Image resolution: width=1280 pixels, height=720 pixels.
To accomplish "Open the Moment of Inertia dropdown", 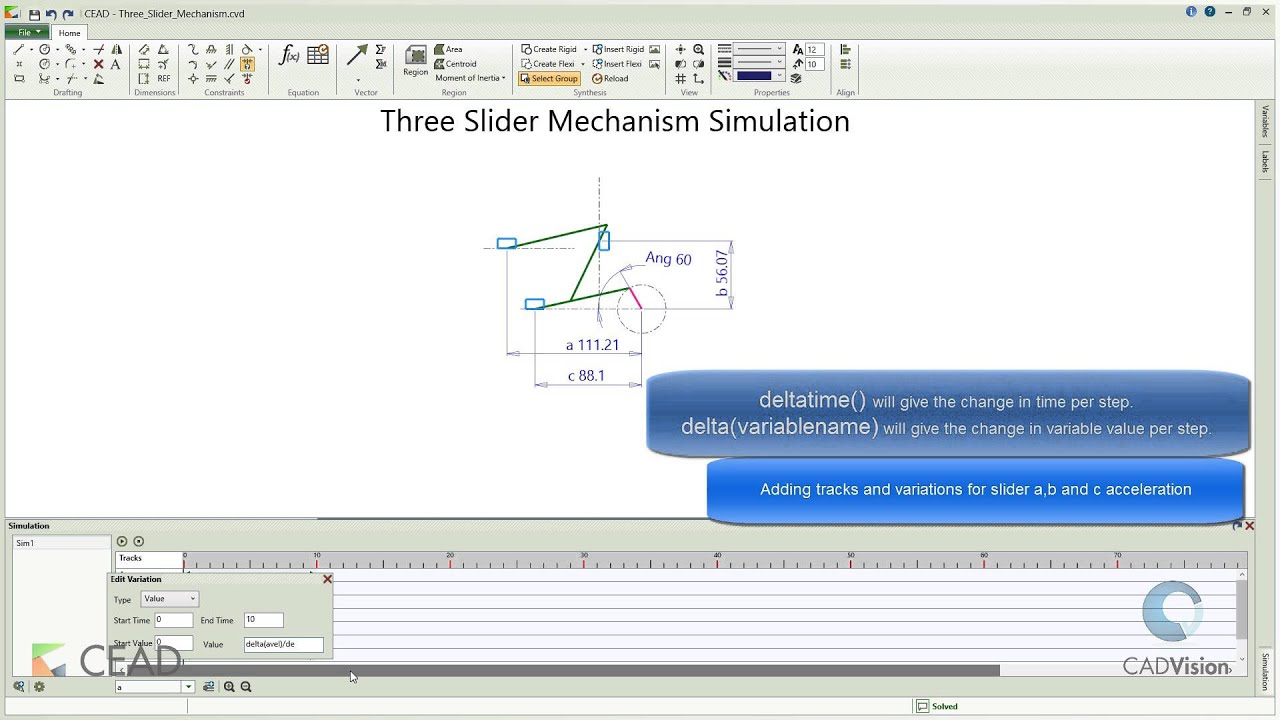I will point(470,78).
